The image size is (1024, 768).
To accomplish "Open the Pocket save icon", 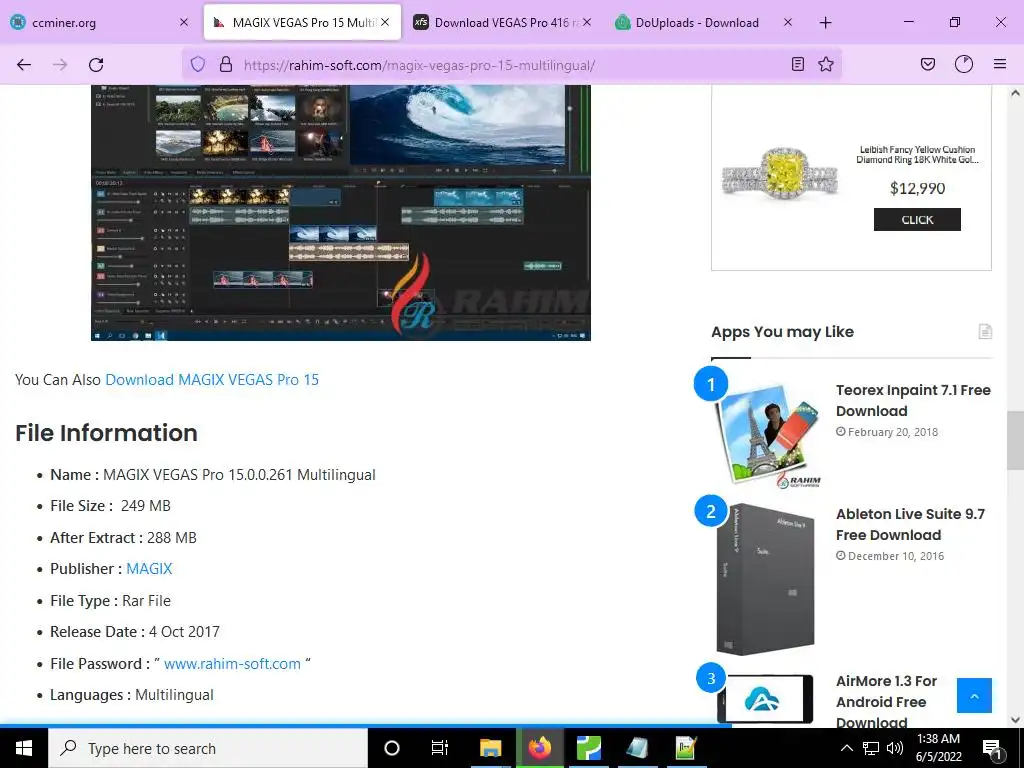I will pyautogui.click(x=927, y=65).
